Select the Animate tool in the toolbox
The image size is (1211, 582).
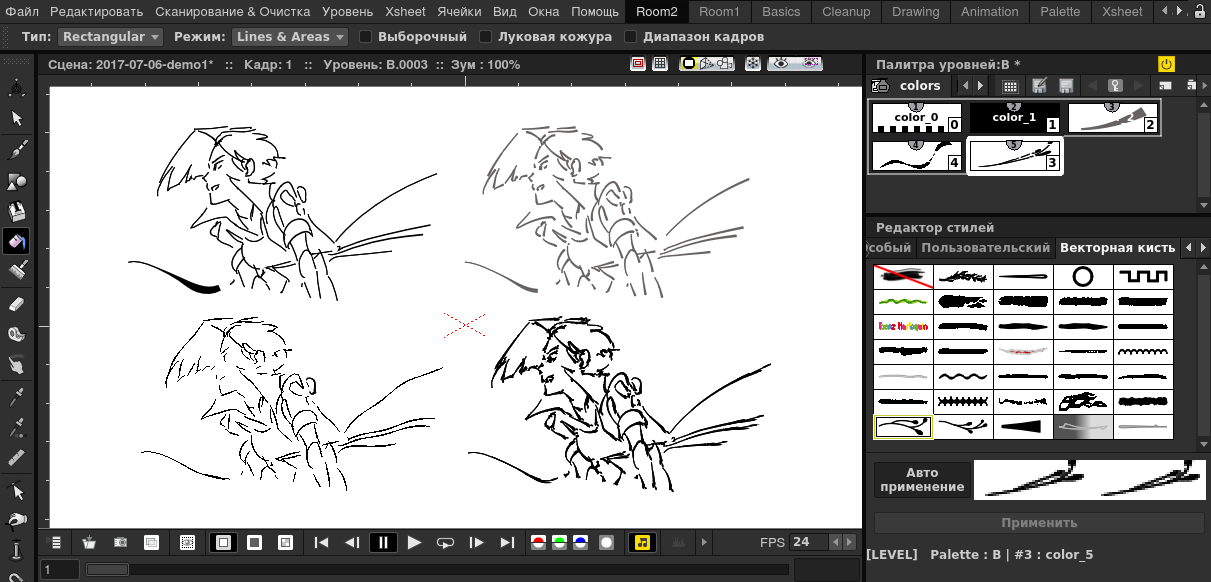16,88
